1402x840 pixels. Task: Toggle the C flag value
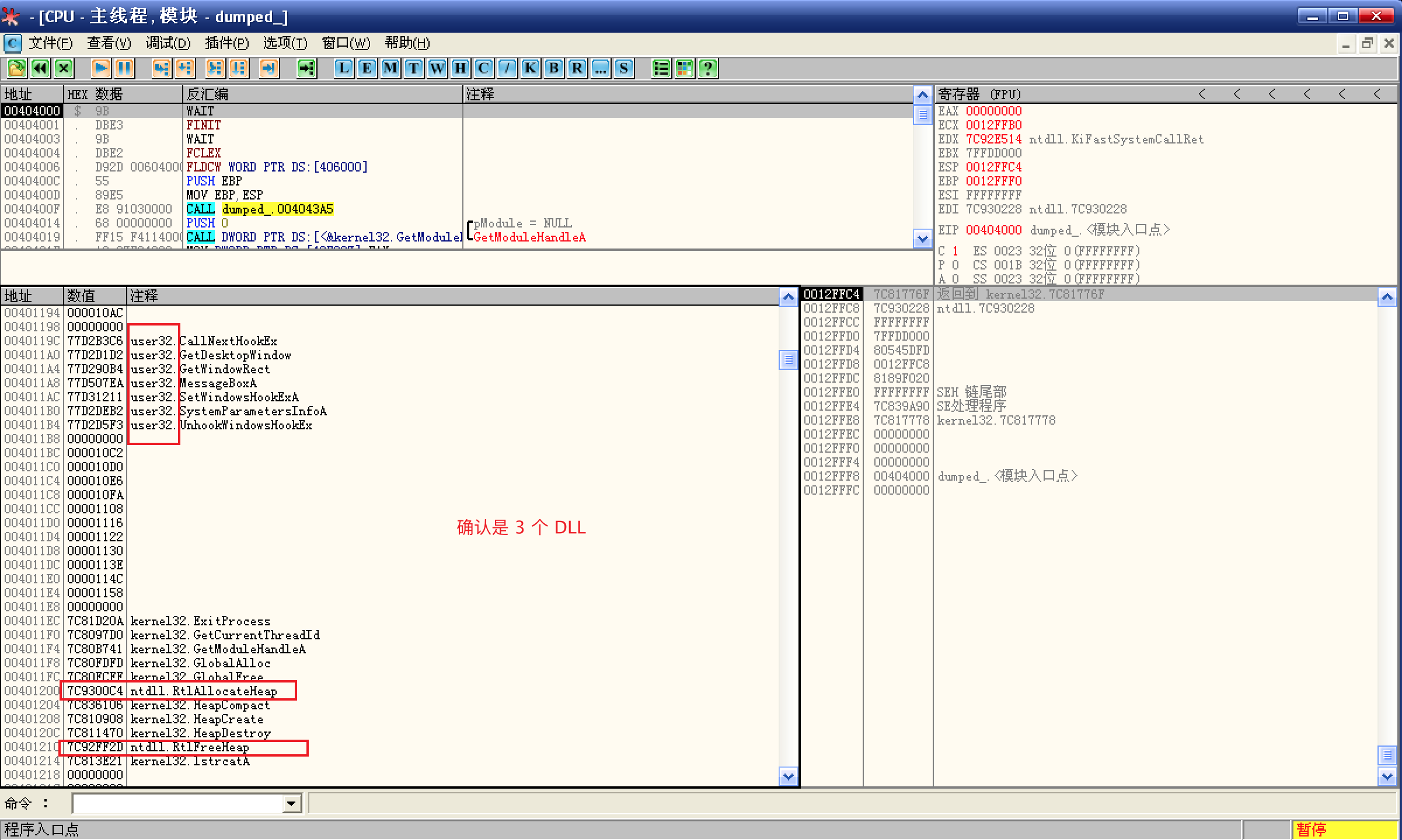coord(955,251)
